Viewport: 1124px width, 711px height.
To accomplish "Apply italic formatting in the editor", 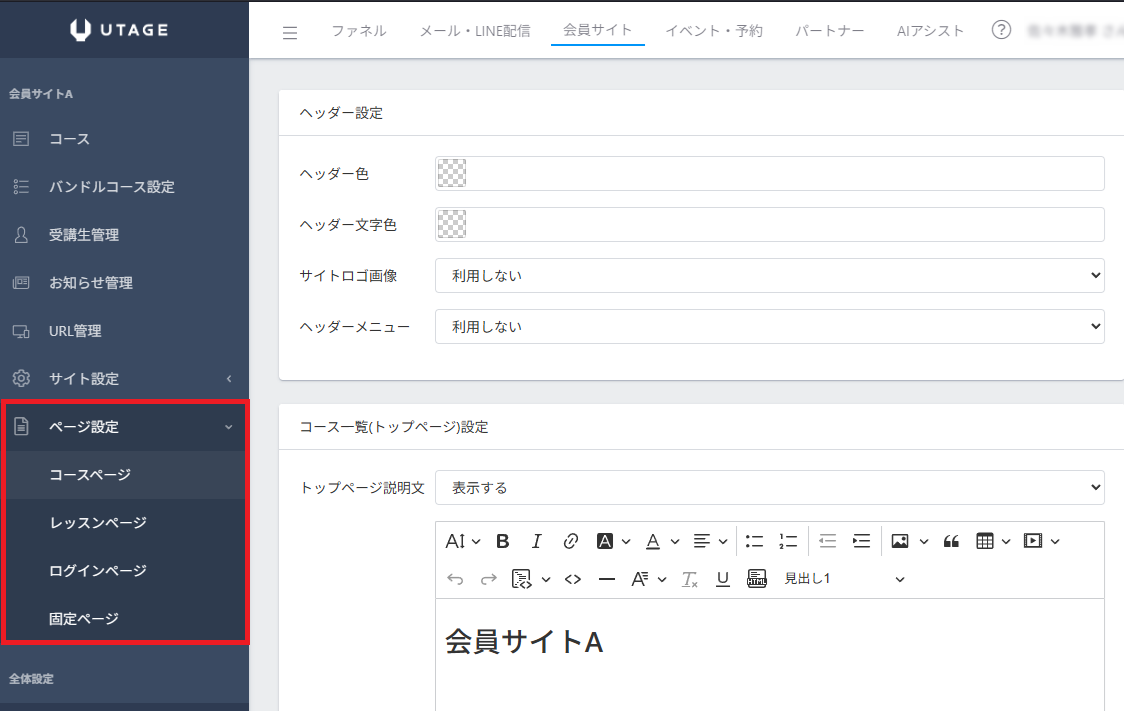I will (x=536, y=541).
